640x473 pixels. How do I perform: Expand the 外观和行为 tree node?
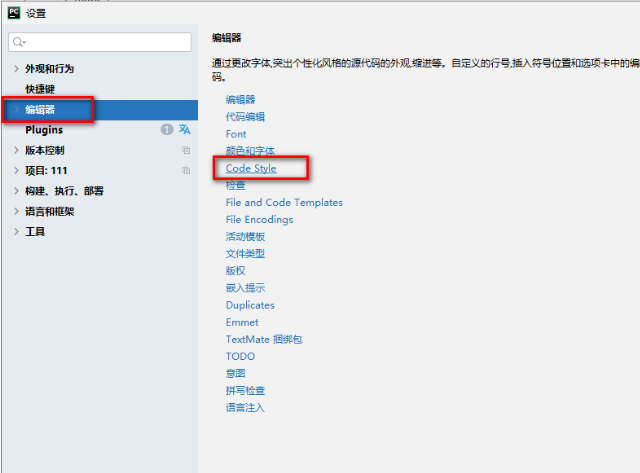tap(16, 69)
